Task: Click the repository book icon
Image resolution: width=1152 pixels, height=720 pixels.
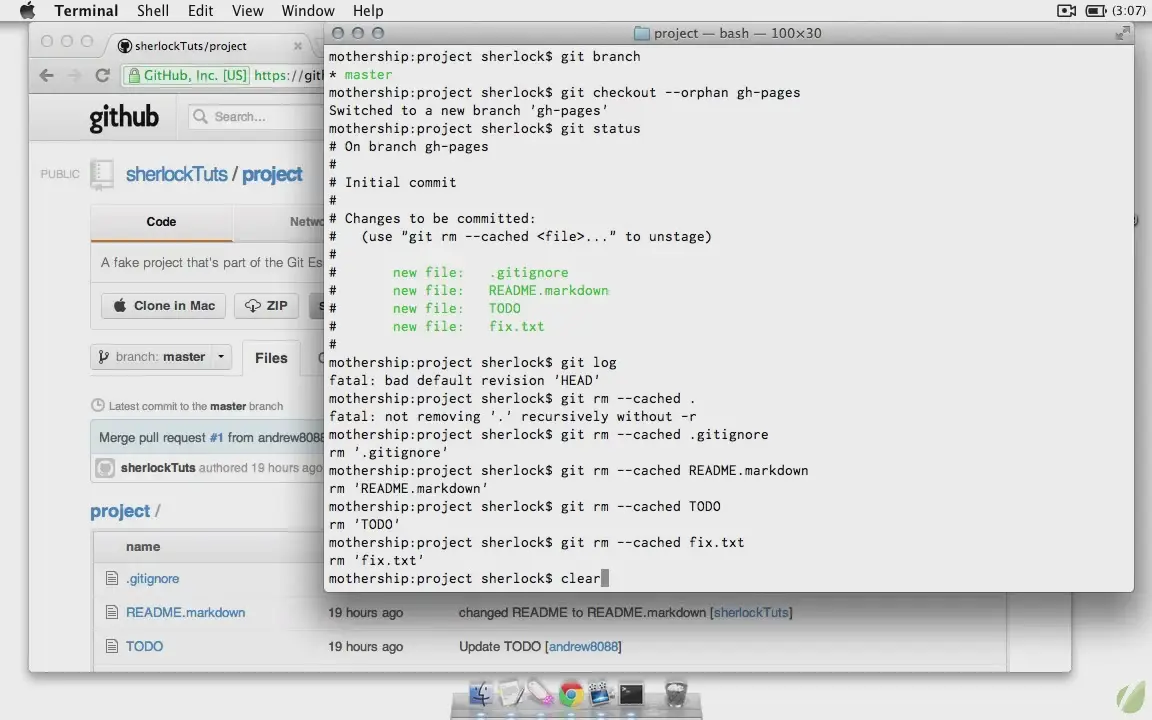Action: [x=101, y=175]
